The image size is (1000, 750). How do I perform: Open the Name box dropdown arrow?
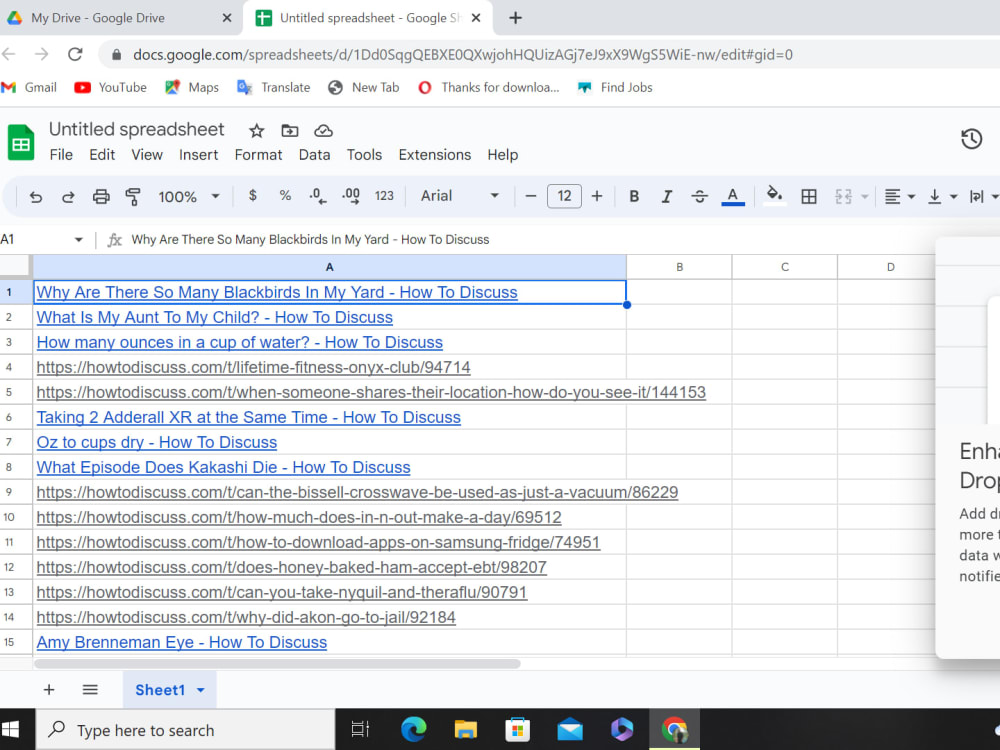[x=78, y=240]
